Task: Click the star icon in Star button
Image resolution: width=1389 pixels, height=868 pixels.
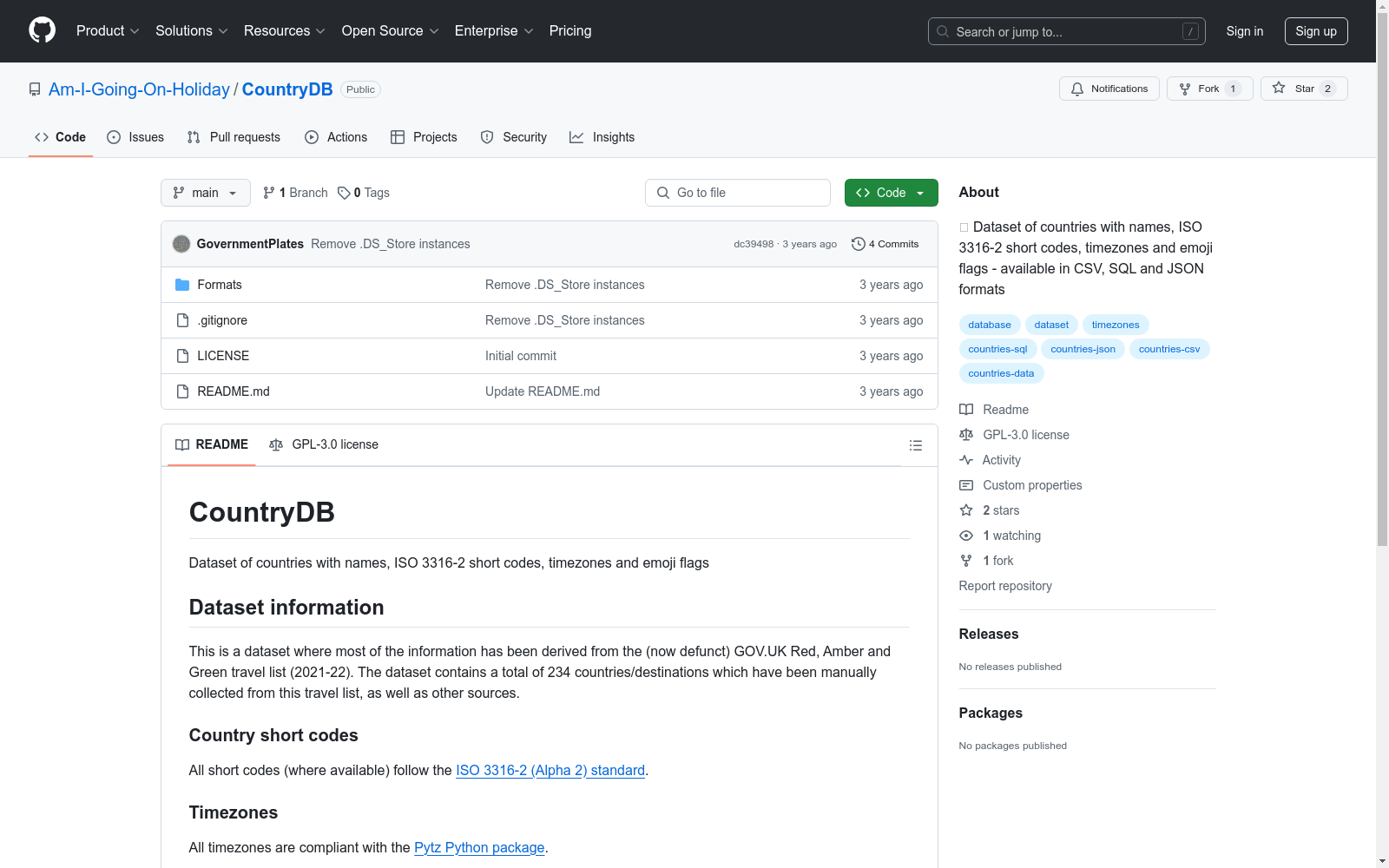Action: point(1279,88)
